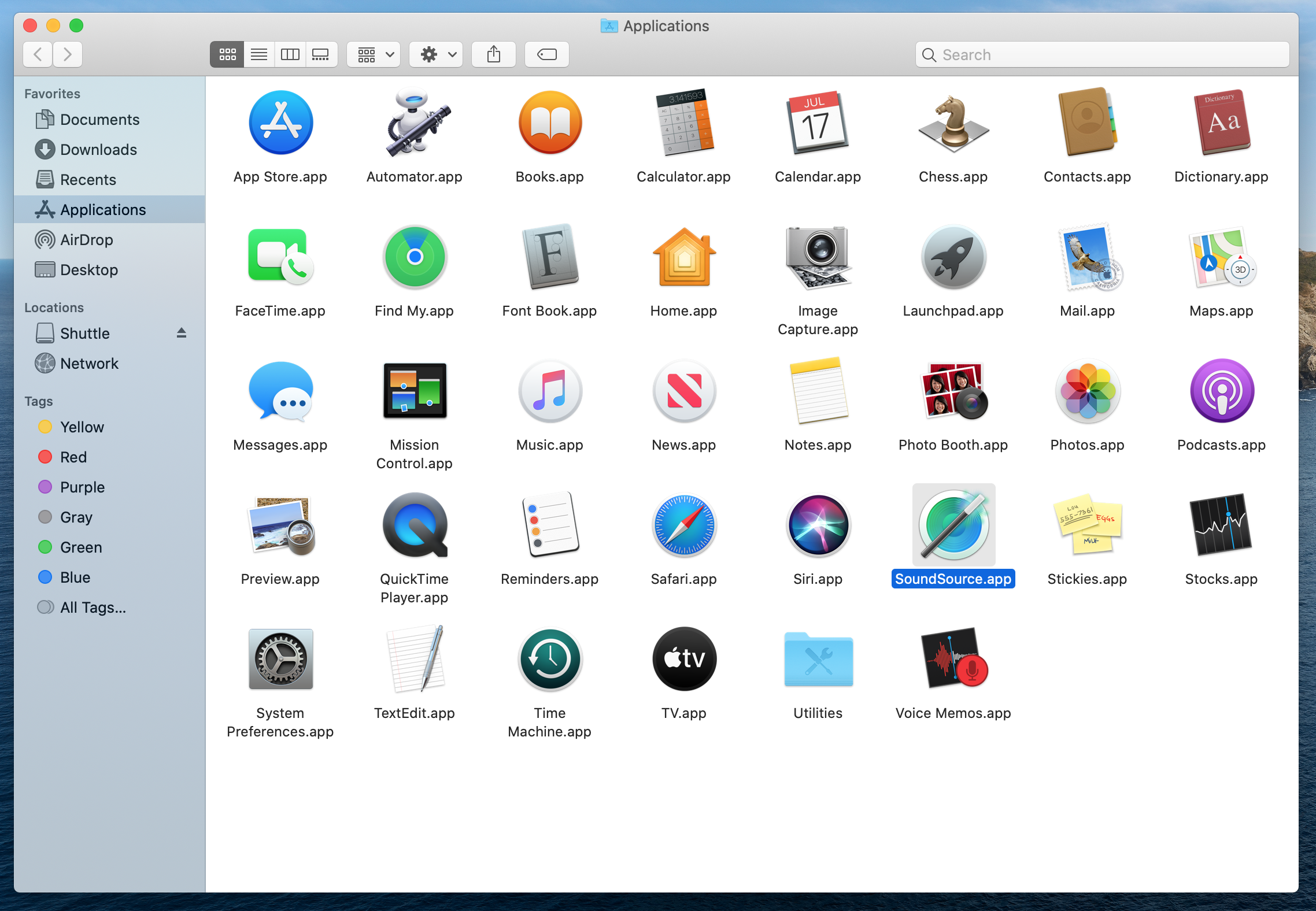Select the News app icon

point(684,391)
